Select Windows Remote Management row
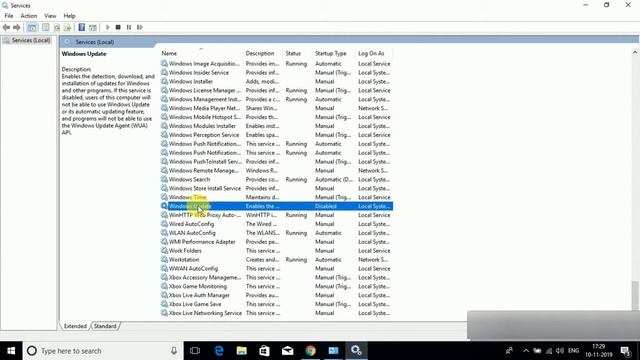 (x=276, y=171)
